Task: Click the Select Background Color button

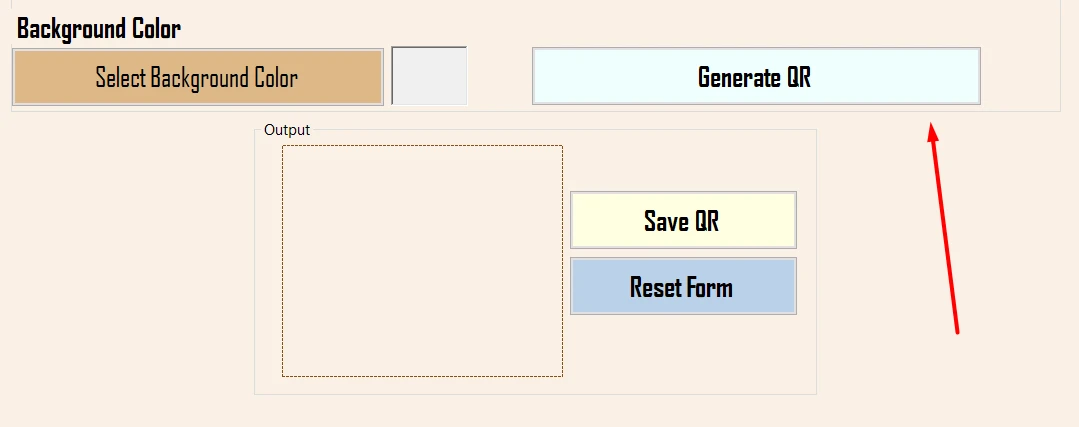Action: coord(197,77)
